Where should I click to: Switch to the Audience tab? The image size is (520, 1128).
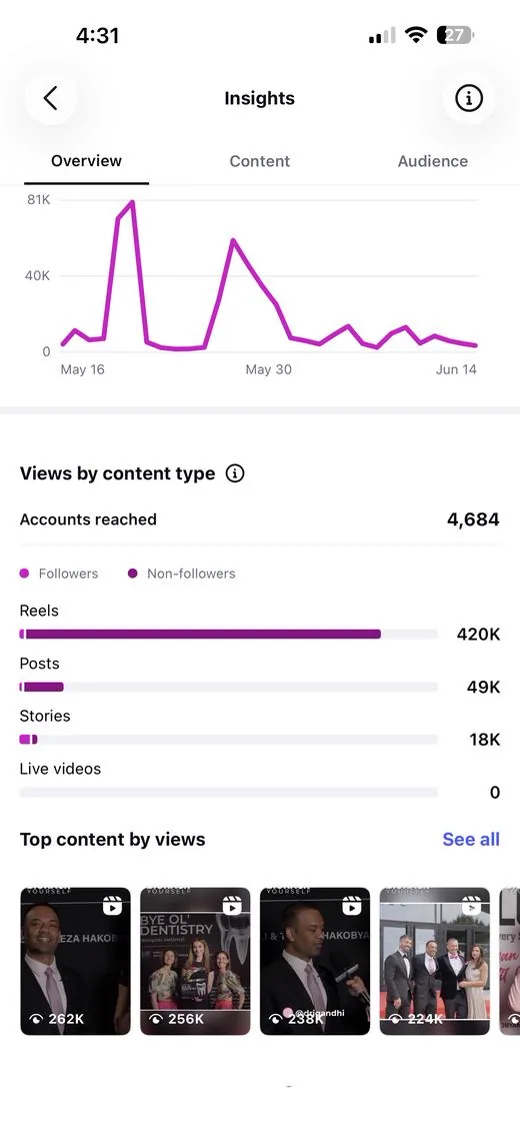point(433,161)
